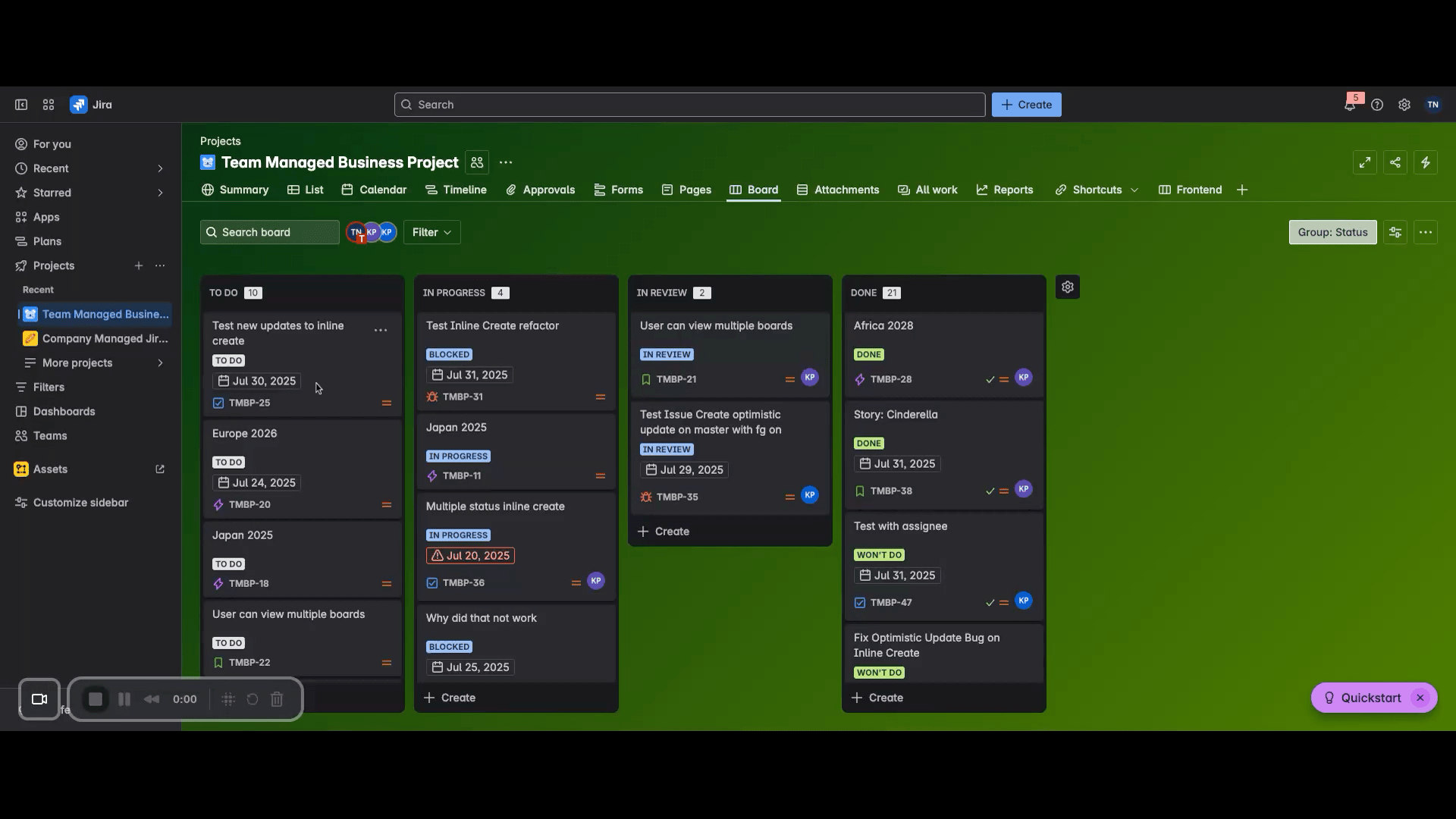The height and width of the screenshot is (819, 1456).
Task: Expand the Recent menu in the sidebar
Action: (160, 168)
